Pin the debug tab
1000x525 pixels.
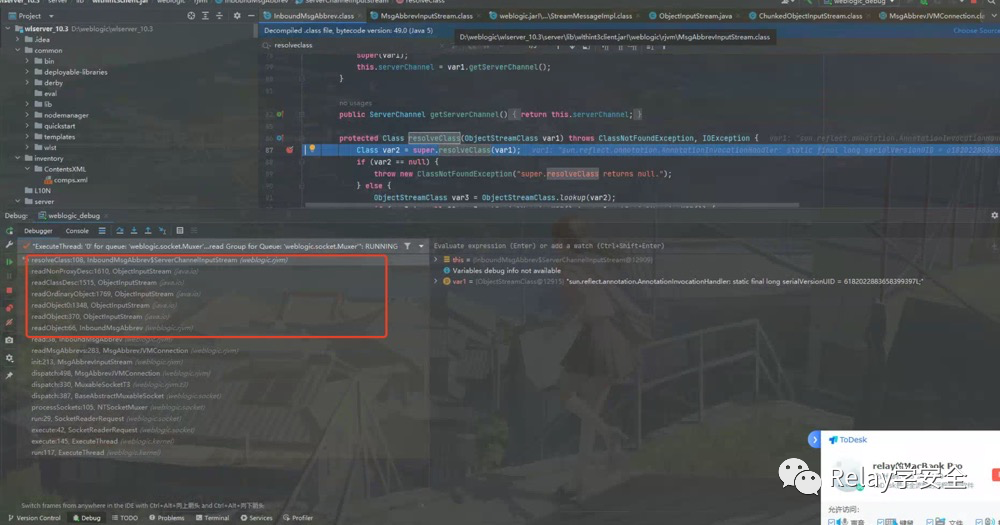9,376
